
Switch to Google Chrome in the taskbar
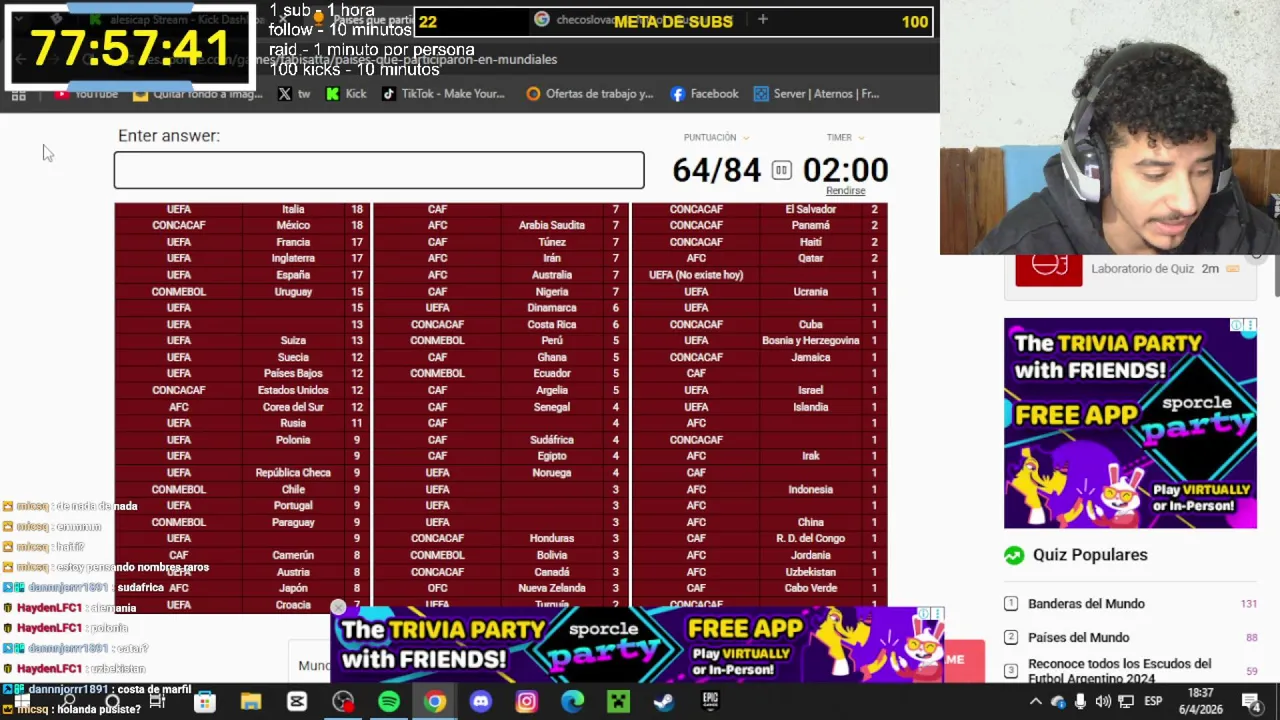click(434, 702)
